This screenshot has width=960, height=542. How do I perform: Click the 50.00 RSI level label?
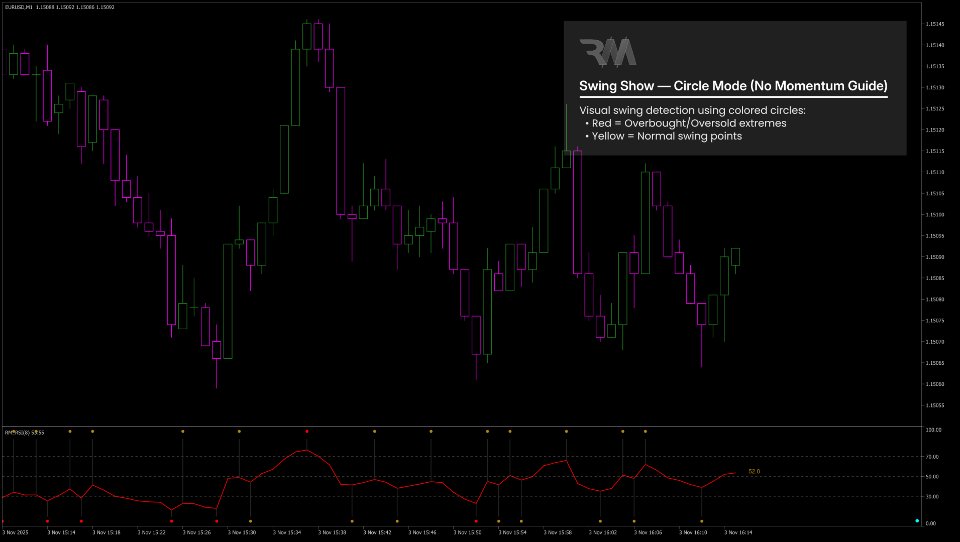[934, 476]
